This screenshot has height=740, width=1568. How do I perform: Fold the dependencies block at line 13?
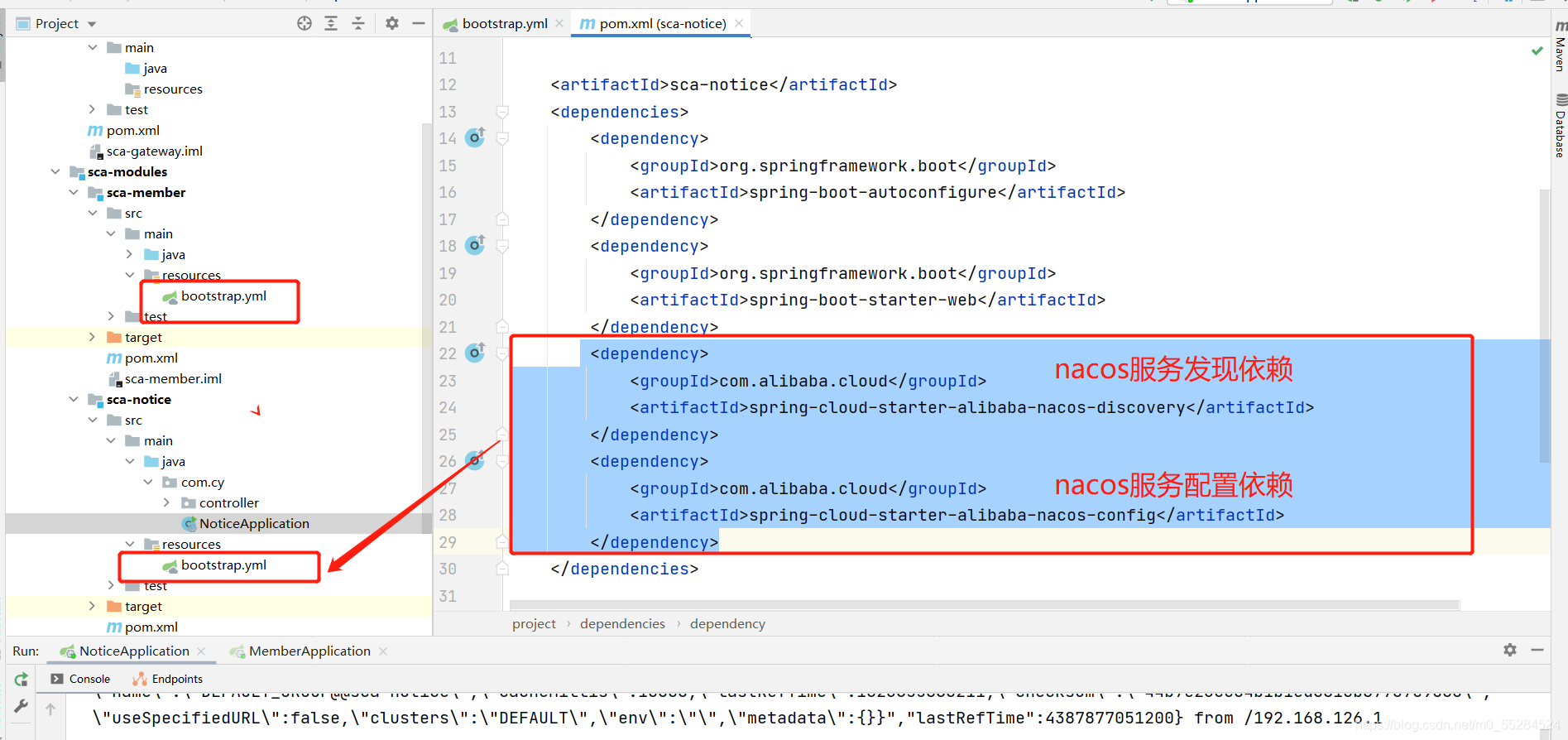pos(502,112)
